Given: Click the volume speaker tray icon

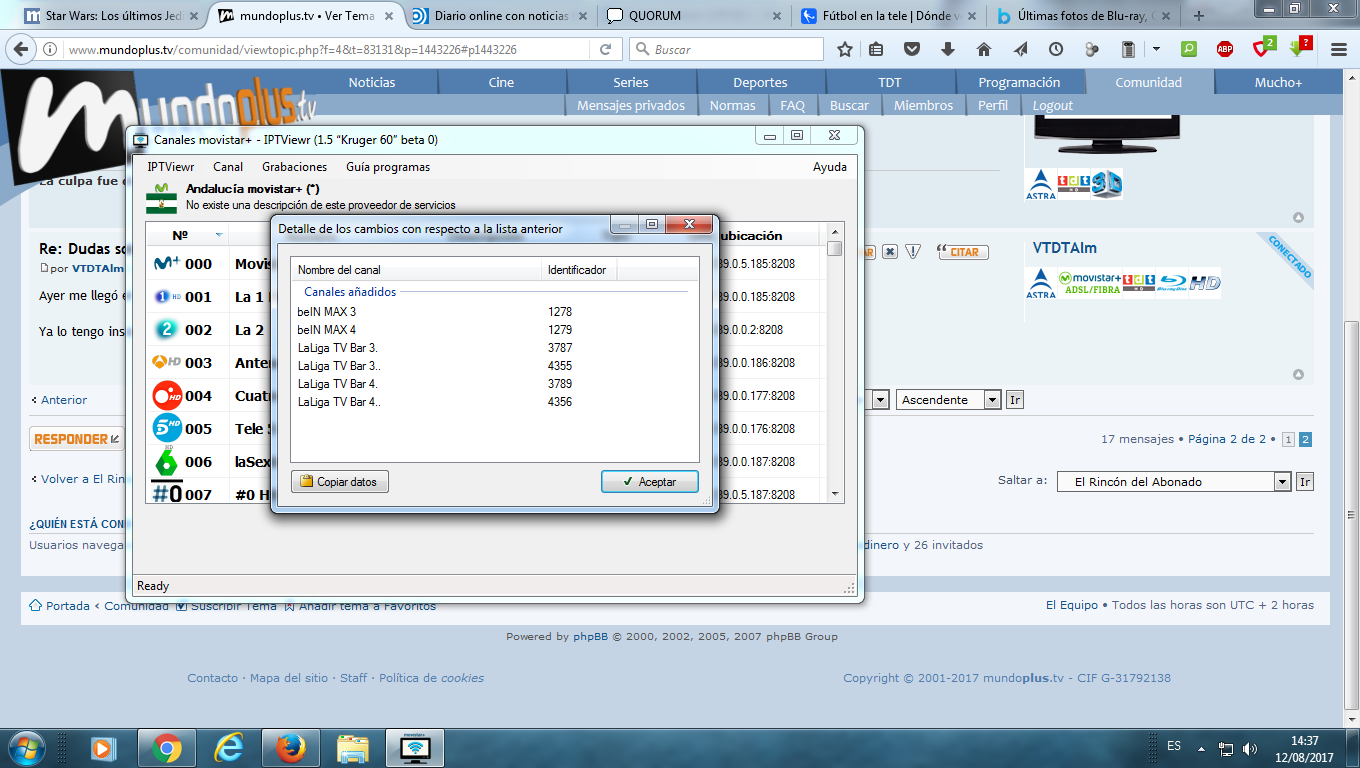Looking at the screenshot, I should (1249, 748).
